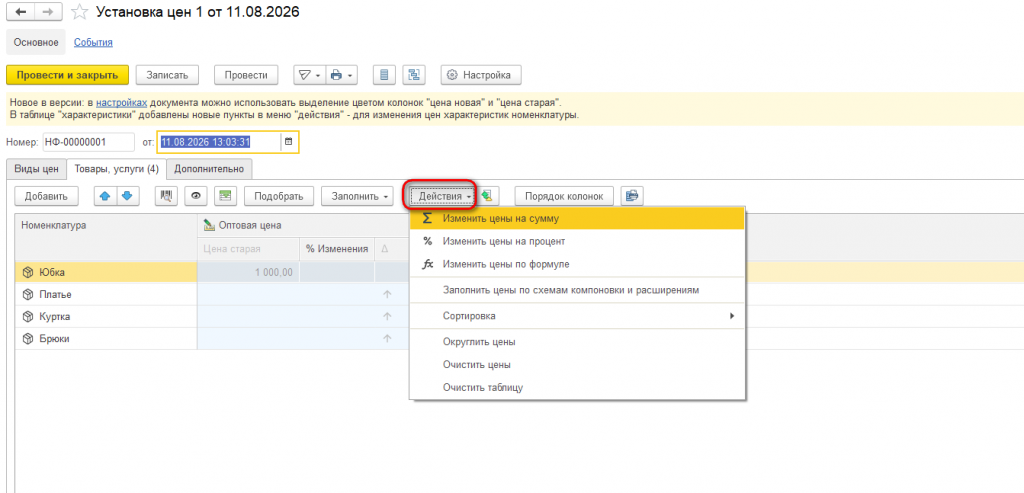Click the Провести button
Image resolution: width=1024 pixels, height=493 pixels.
click(246, 75)
